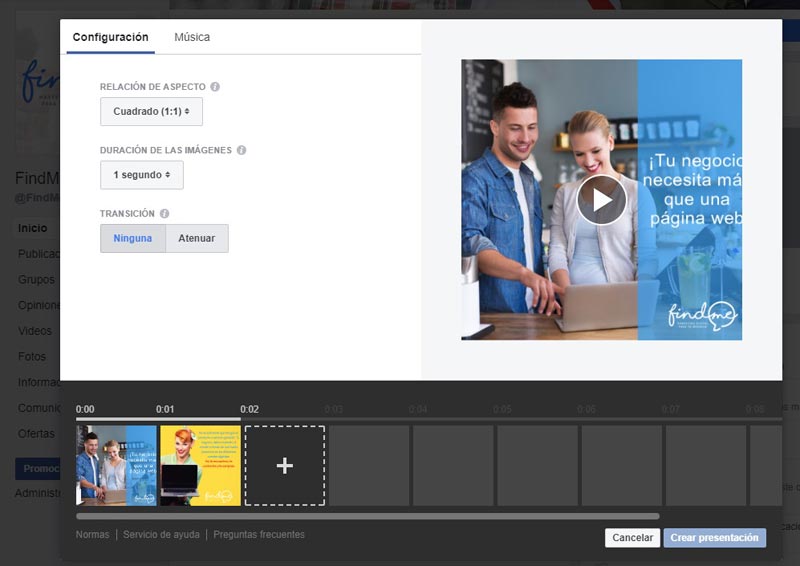The width and height of the screenshot is (800, 566).
Task: Switch to the Configuración tab
Action: click(x=111, y=37)
